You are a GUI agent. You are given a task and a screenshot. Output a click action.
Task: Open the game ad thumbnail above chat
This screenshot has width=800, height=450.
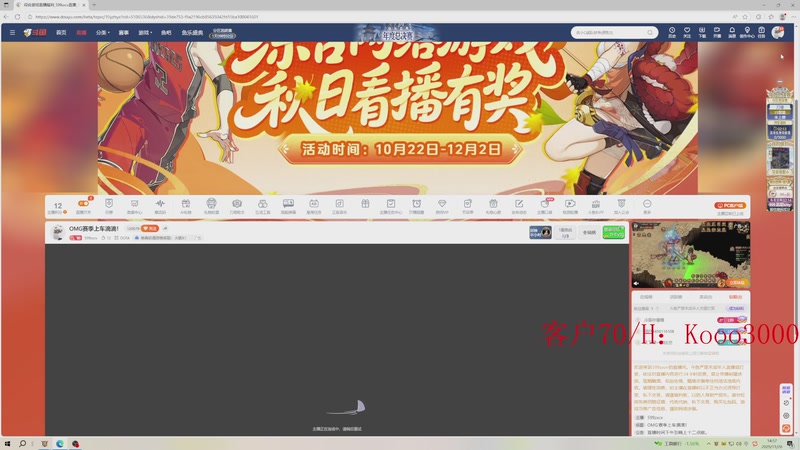[x=691, y=255]
